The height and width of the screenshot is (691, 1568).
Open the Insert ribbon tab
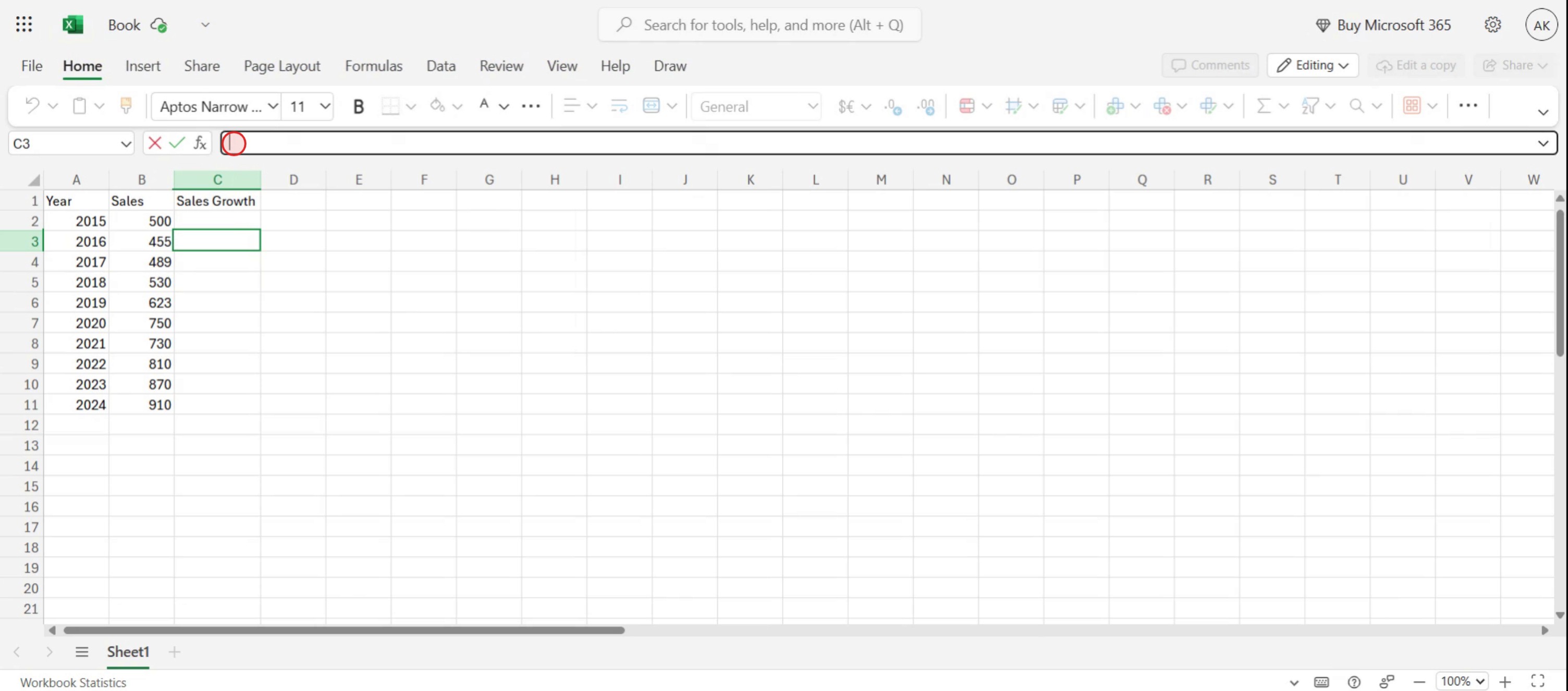pyautogui.click(x=142, y=66)
